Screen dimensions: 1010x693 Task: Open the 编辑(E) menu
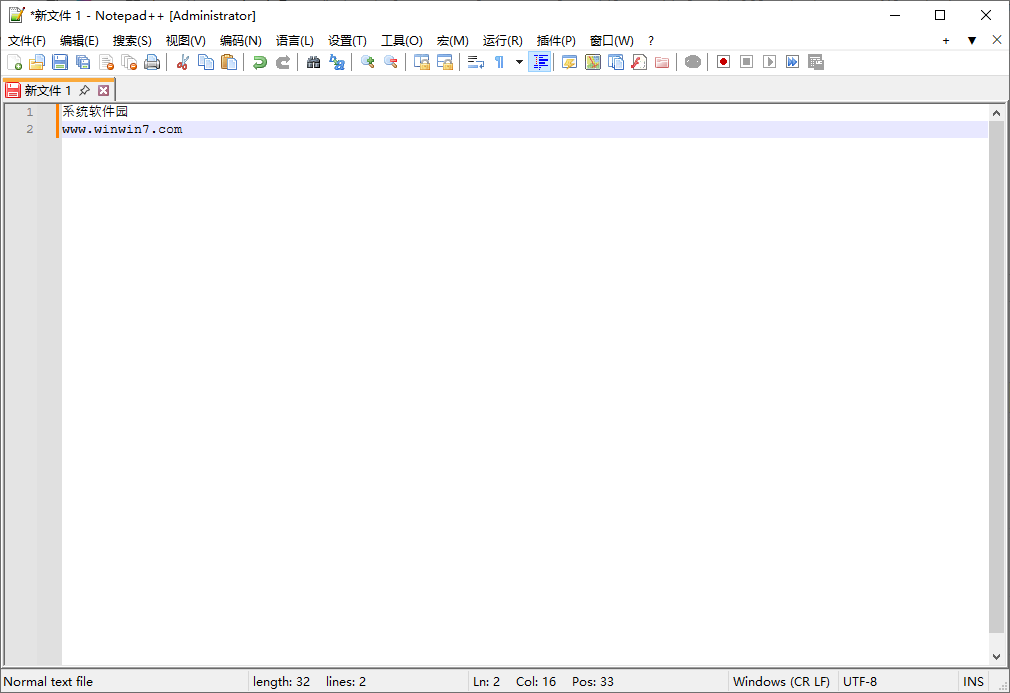coord(79,41)
